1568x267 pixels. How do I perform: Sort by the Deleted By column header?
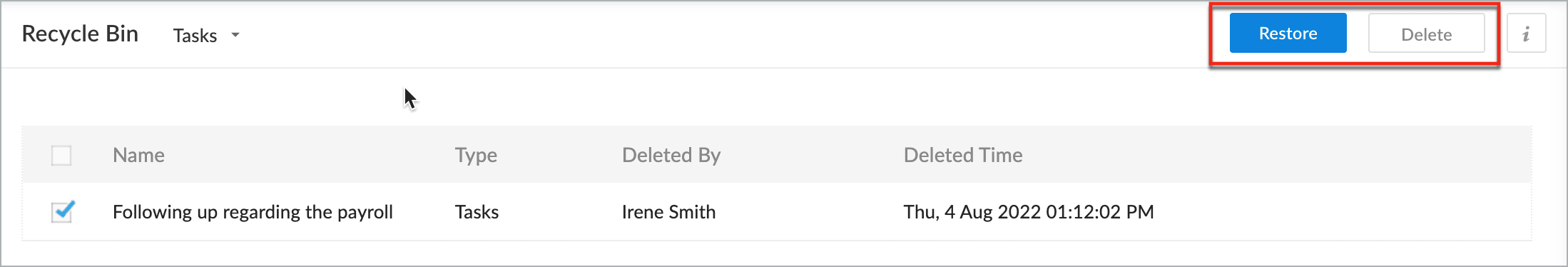pyautogui.click(x=671, y=155)
